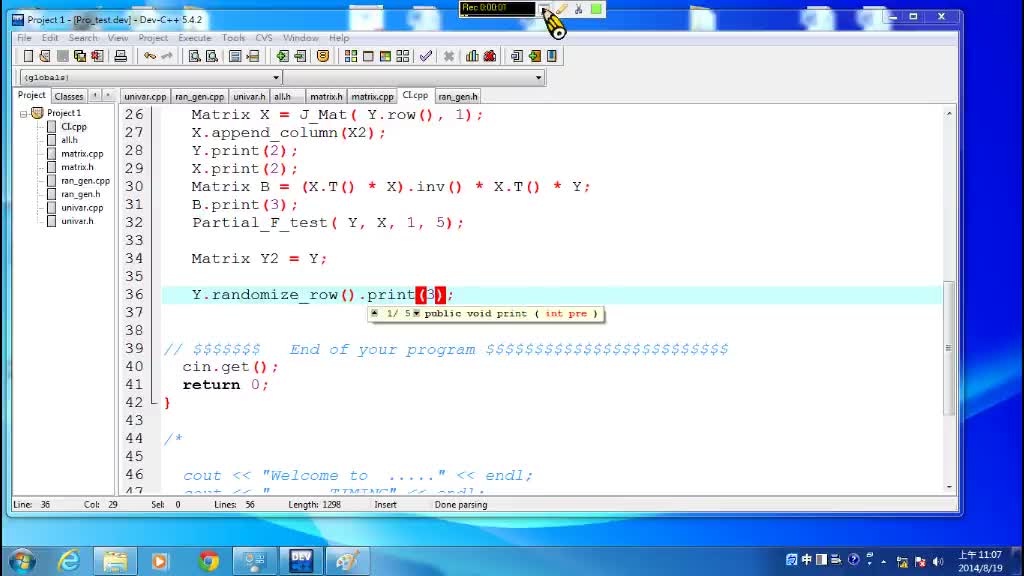The width and height of the screenshot is (1024, 576).
Task: Click the scissors icon in the recorder bar
Action: click(x=579, y=9)
